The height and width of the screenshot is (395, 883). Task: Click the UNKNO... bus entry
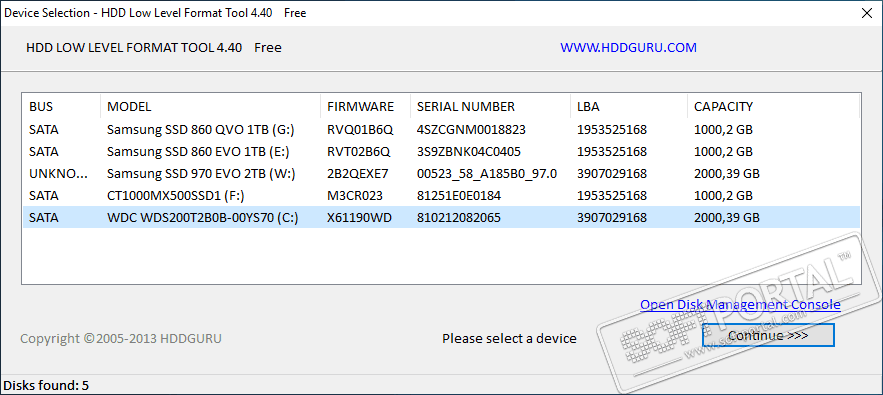(59, 174)
